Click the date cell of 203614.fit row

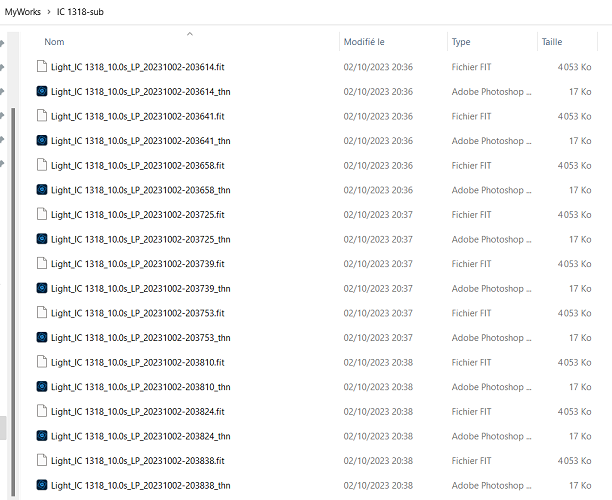[x=378, y=67]
